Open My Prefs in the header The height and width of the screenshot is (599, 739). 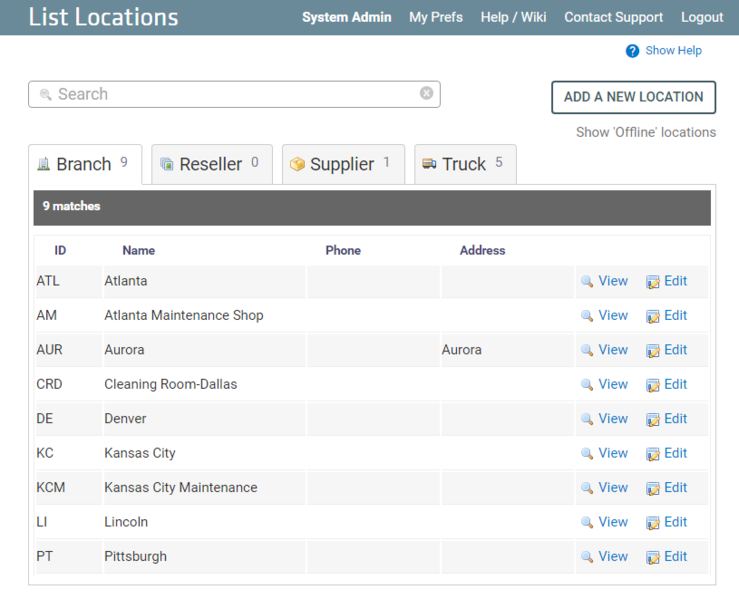coord(435,17)
